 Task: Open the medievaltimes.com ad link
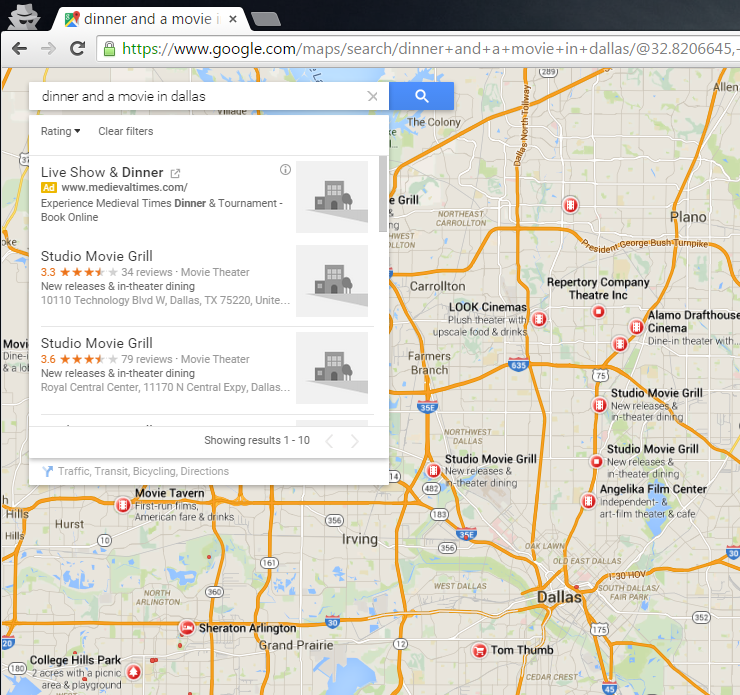(x=124, y=187)
